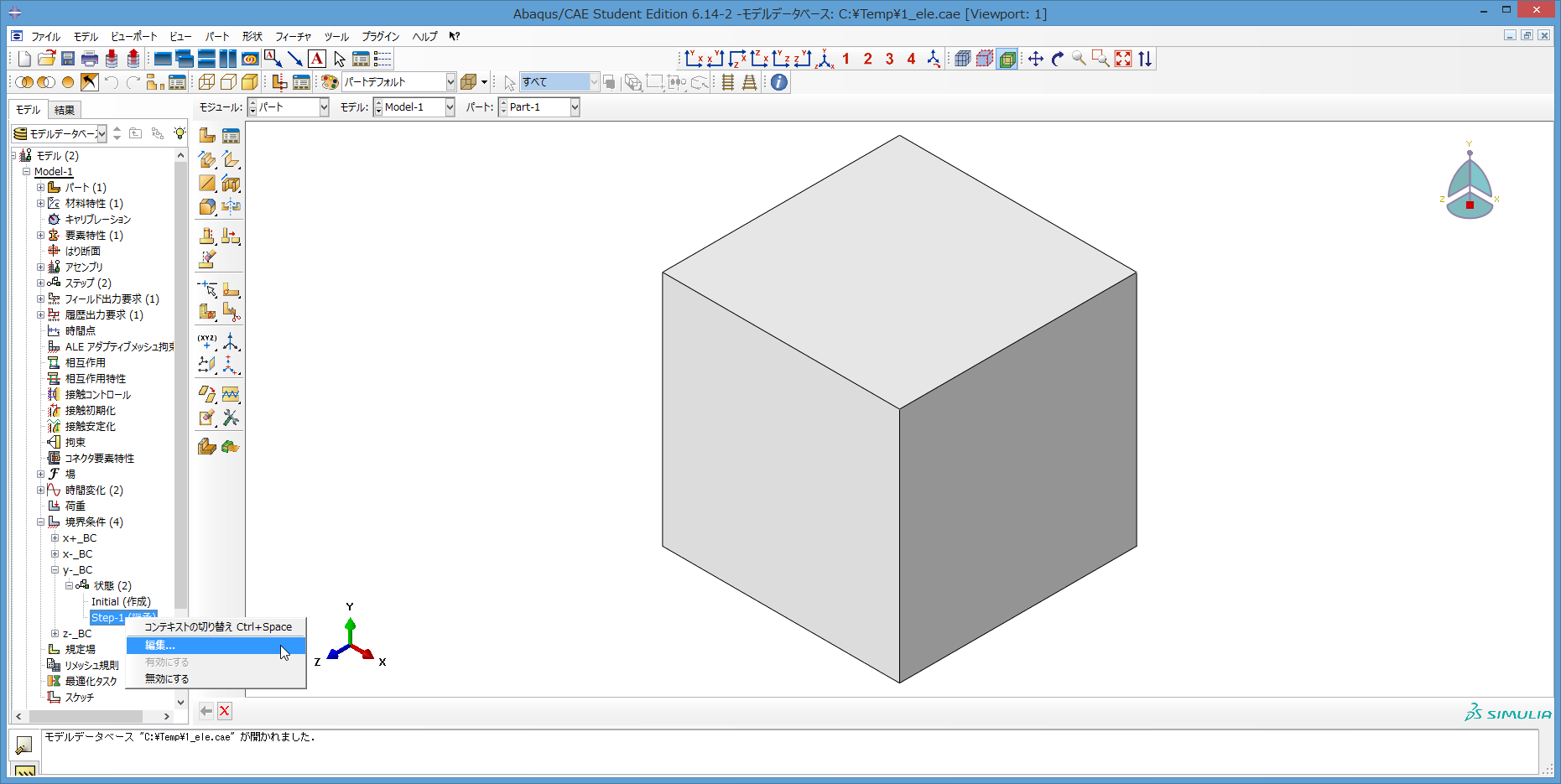Select the Rotate view tool
This screenshot has width=1561, height=784.
click(1057, 59)
